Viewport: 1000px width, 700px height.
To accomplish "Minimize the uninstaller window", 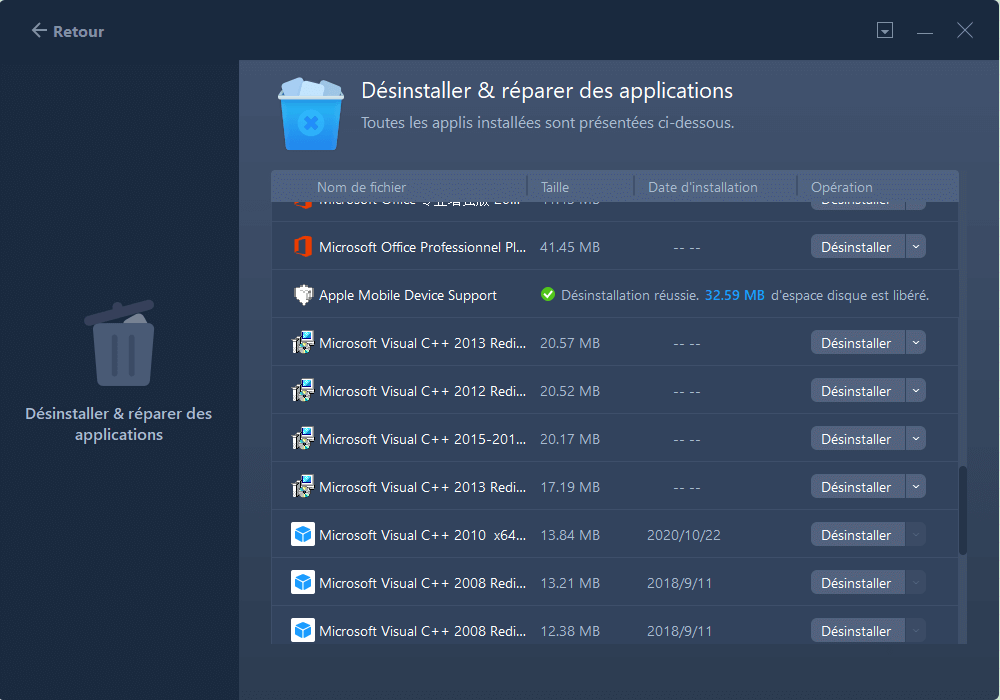I will [925, 31].
